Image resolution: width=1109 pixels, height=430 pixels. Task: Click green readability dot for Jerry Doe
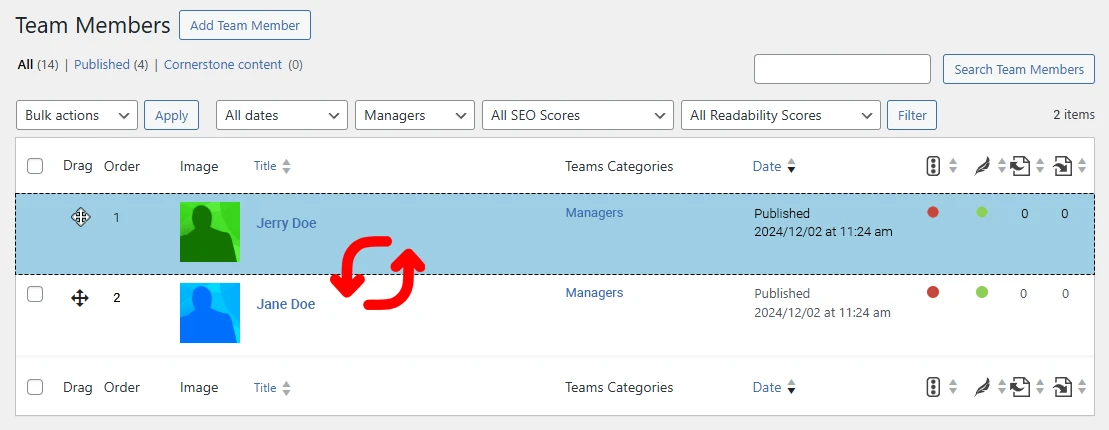(x=982, y=211)
